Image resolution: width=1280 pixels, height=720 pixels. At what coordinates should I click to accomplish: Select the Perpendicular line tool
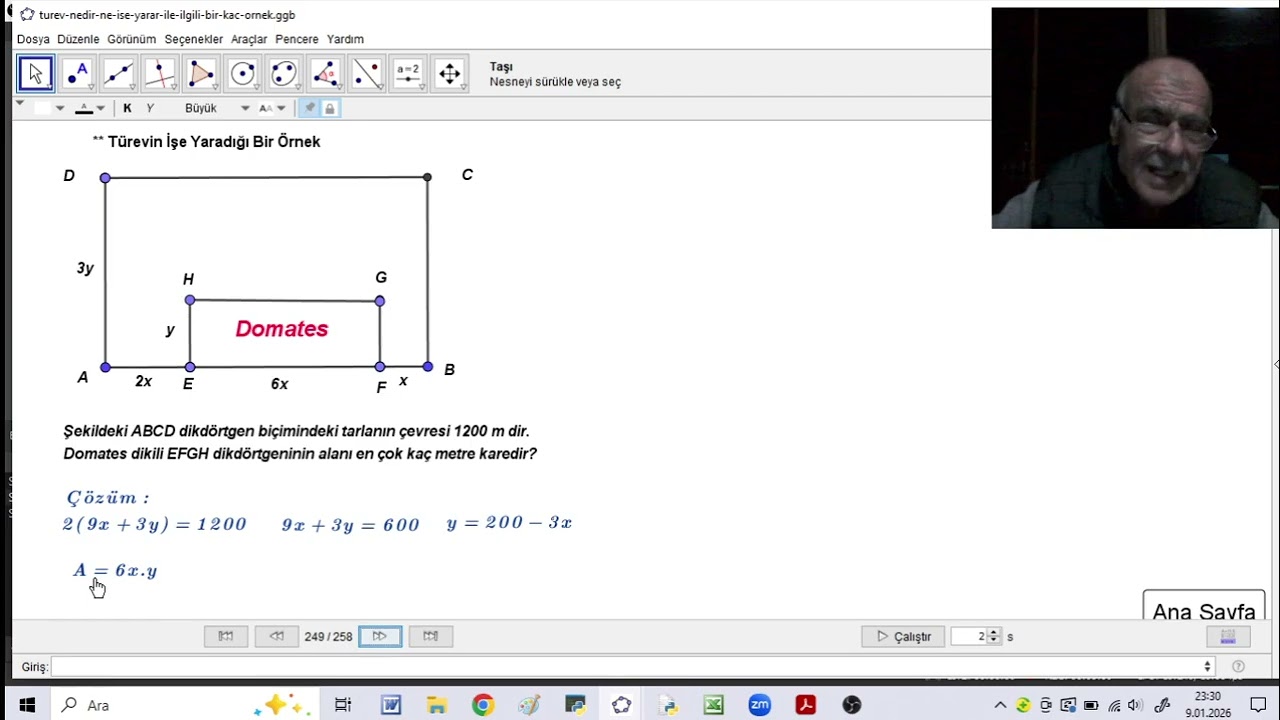coord(160,74)
